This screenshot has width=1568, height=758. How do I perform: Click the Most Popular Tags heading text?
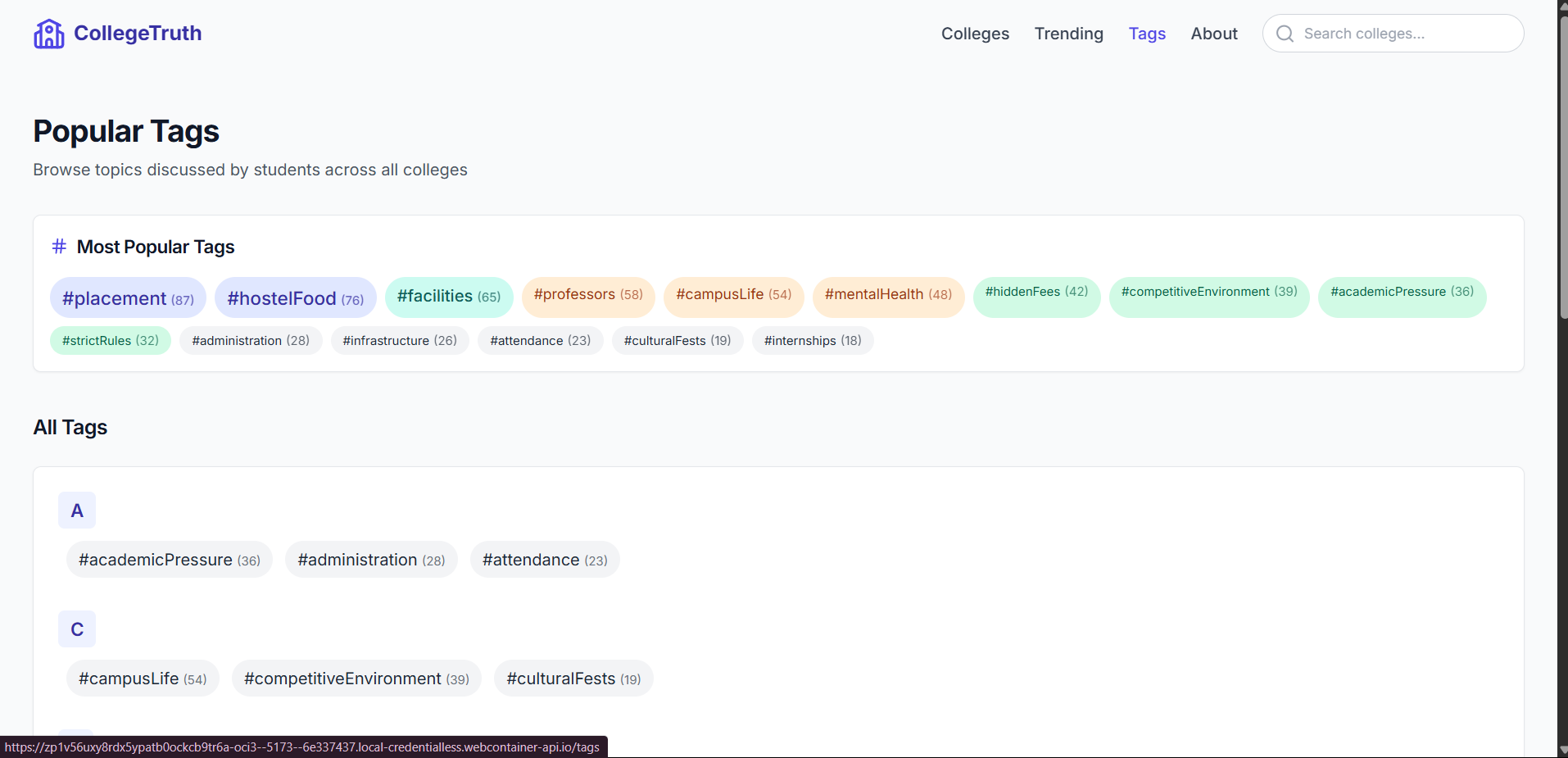[156, 247]
